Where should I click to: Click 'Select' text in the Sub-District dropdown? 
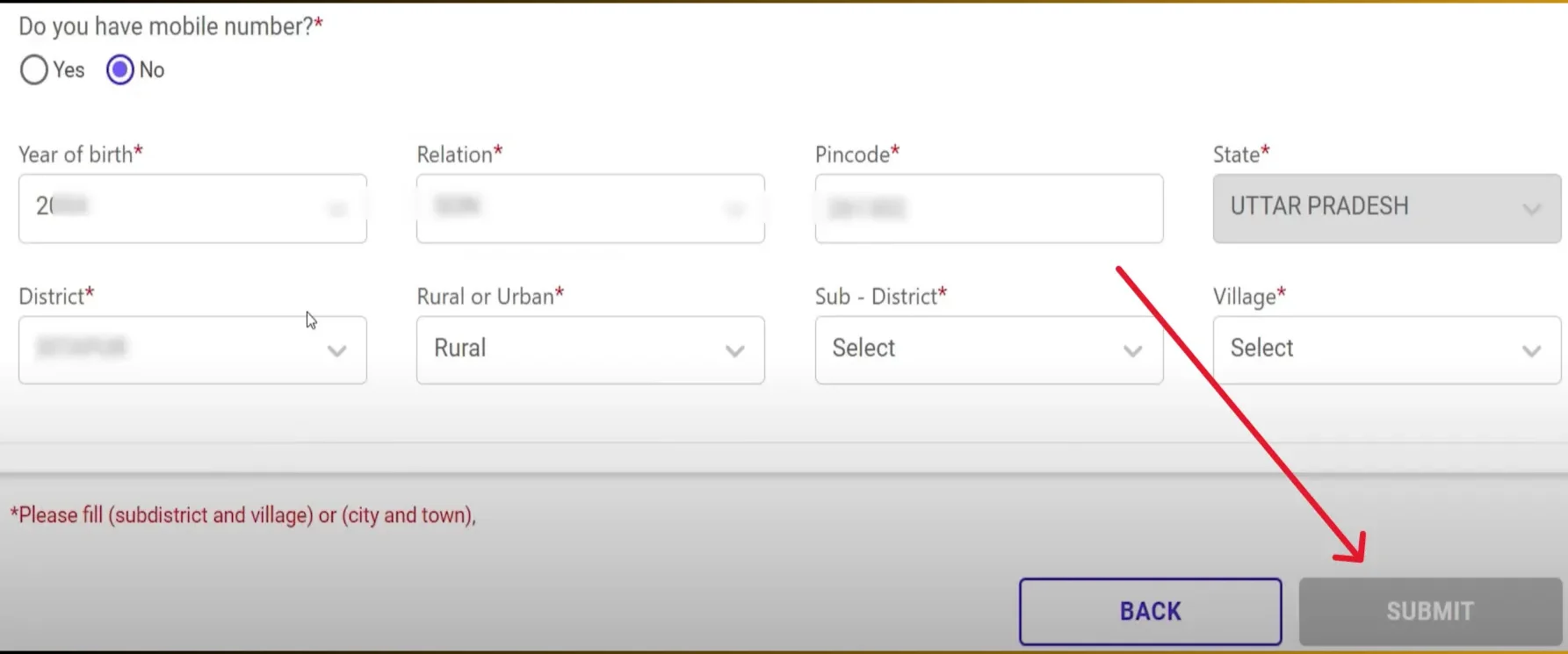coord(863,349)
